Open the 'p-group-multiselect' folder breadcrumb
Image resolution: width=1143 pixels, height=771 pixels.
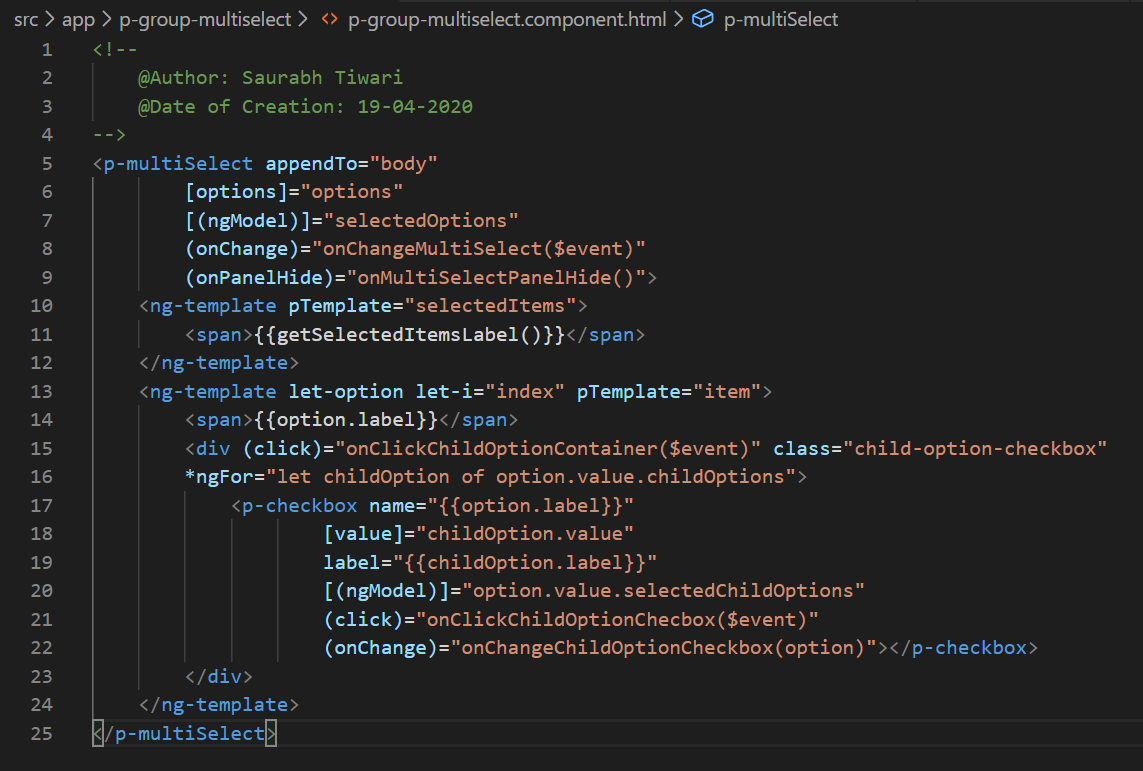click(x=205, y=20)
